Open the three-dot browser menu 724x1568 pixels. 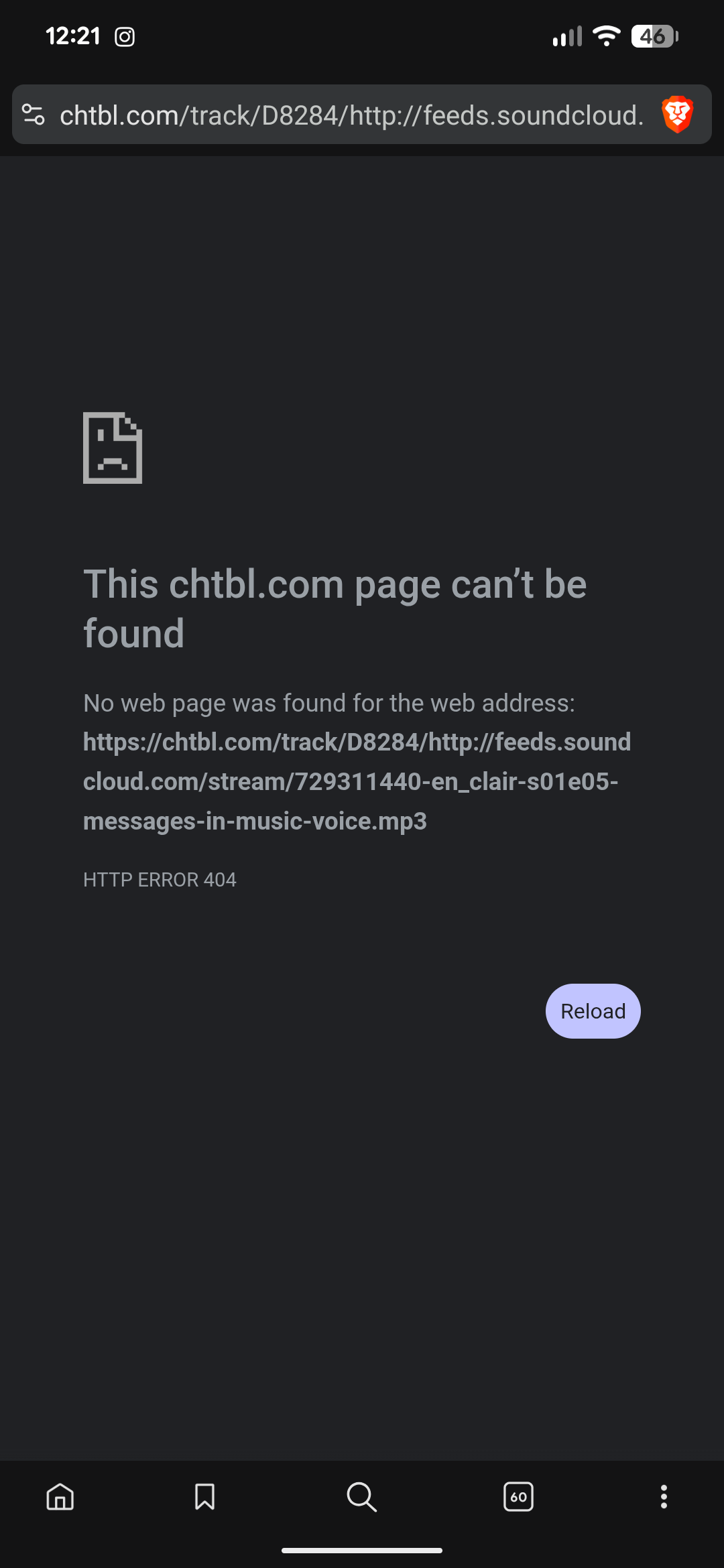pos(664,1496)
